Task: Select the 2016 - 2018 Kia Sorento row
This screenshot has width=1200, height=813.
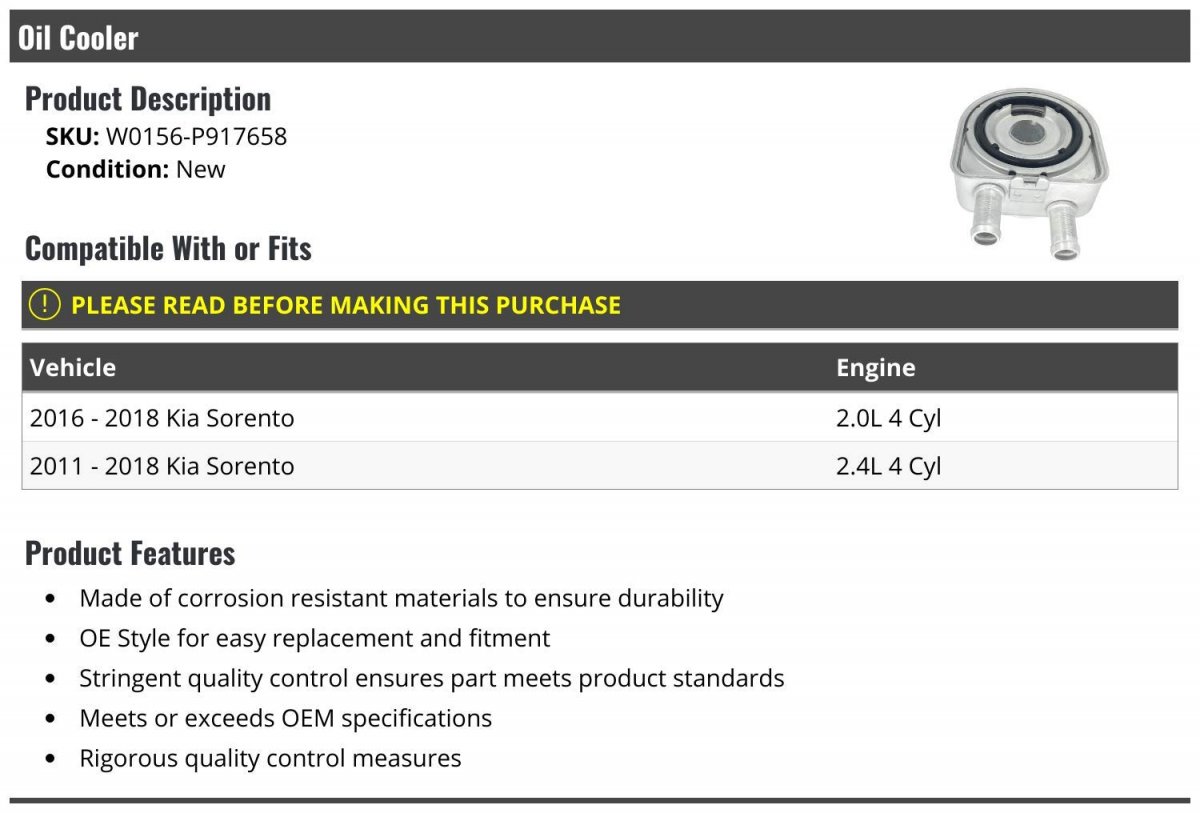Action: 600,417
